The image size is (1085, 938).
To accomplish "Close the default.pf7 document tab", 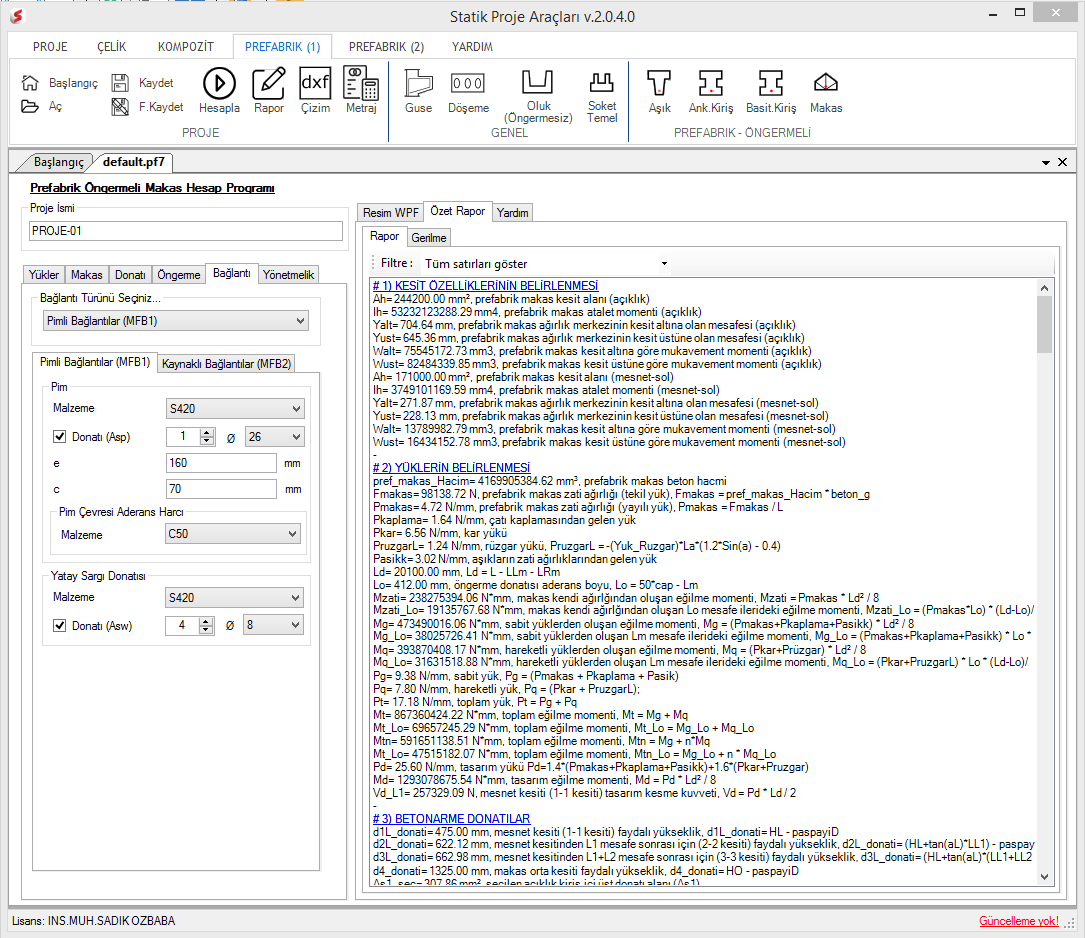I will click(1063, 162).
